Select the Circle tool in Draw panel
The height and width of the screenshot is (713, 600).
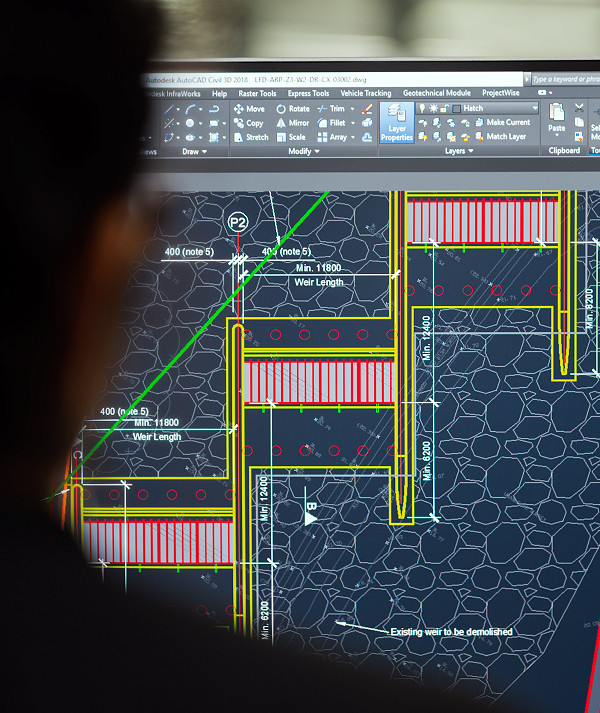pyautogui.click(x=190, y=123)
